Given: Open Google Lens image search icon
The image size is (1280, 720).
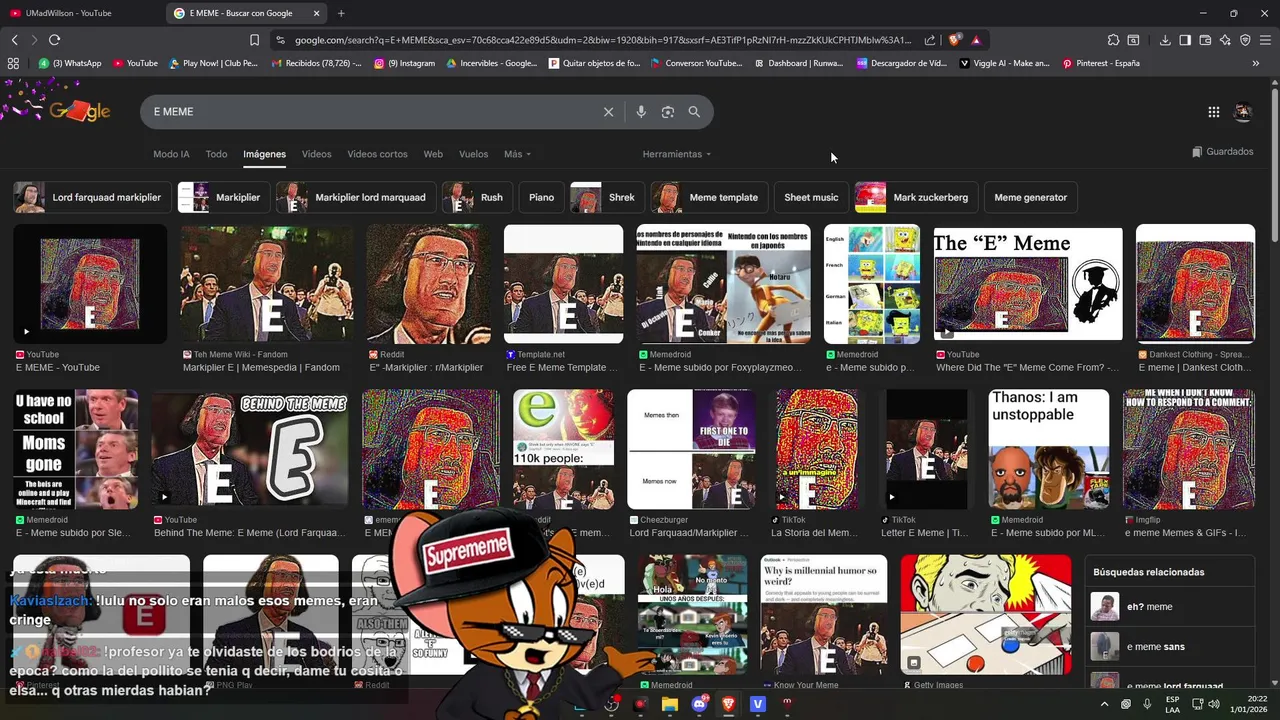Looking at the screenshot, I should pyautogui.click(x=668, y=112).
